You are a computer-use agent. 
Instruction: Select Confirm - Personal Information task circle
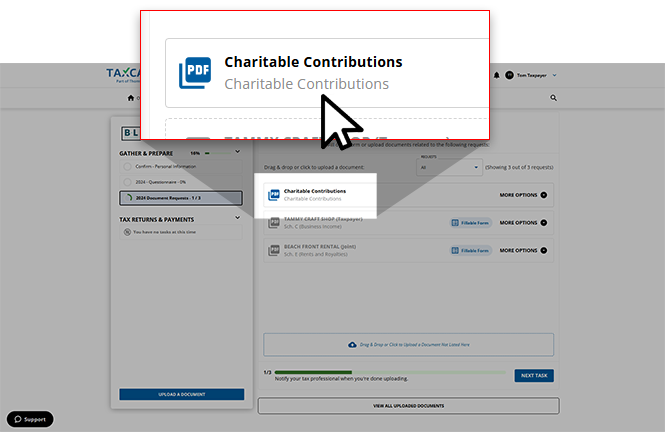(127, 167)
